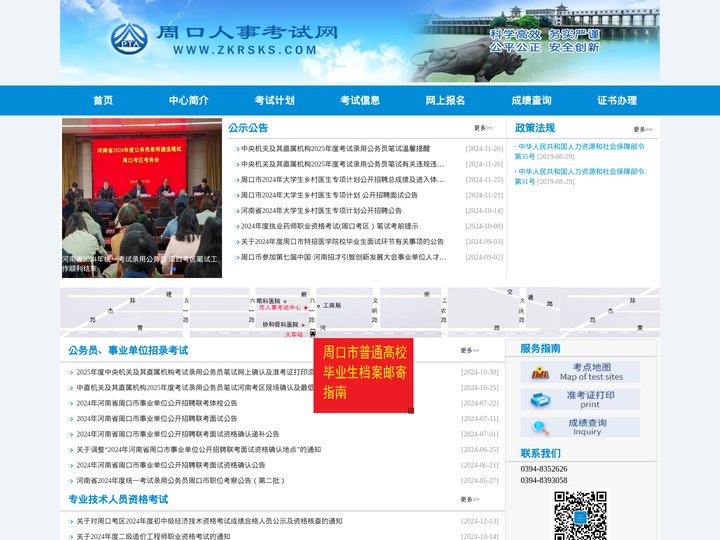Open 周口市大学生乡村医生公开招聘面试公告
The height and width of the screenshot is (540, 720).
click(329, 195)
